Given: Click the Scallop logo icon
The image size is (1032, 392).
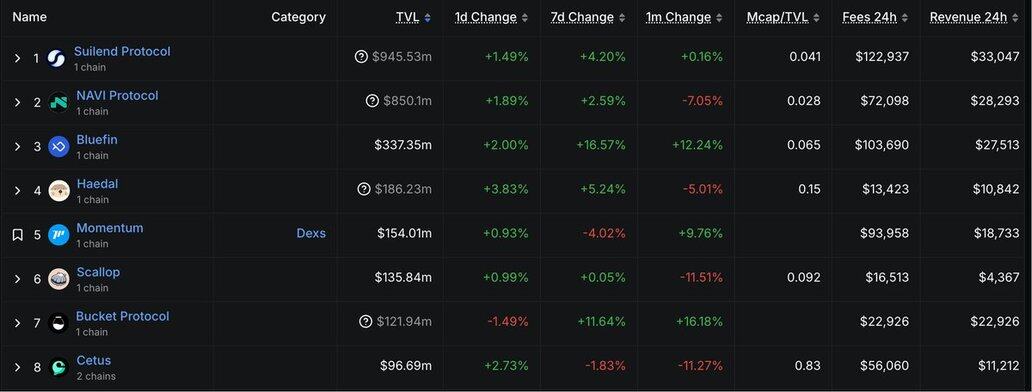Looking at the screenshot, I should click(59, 279).
